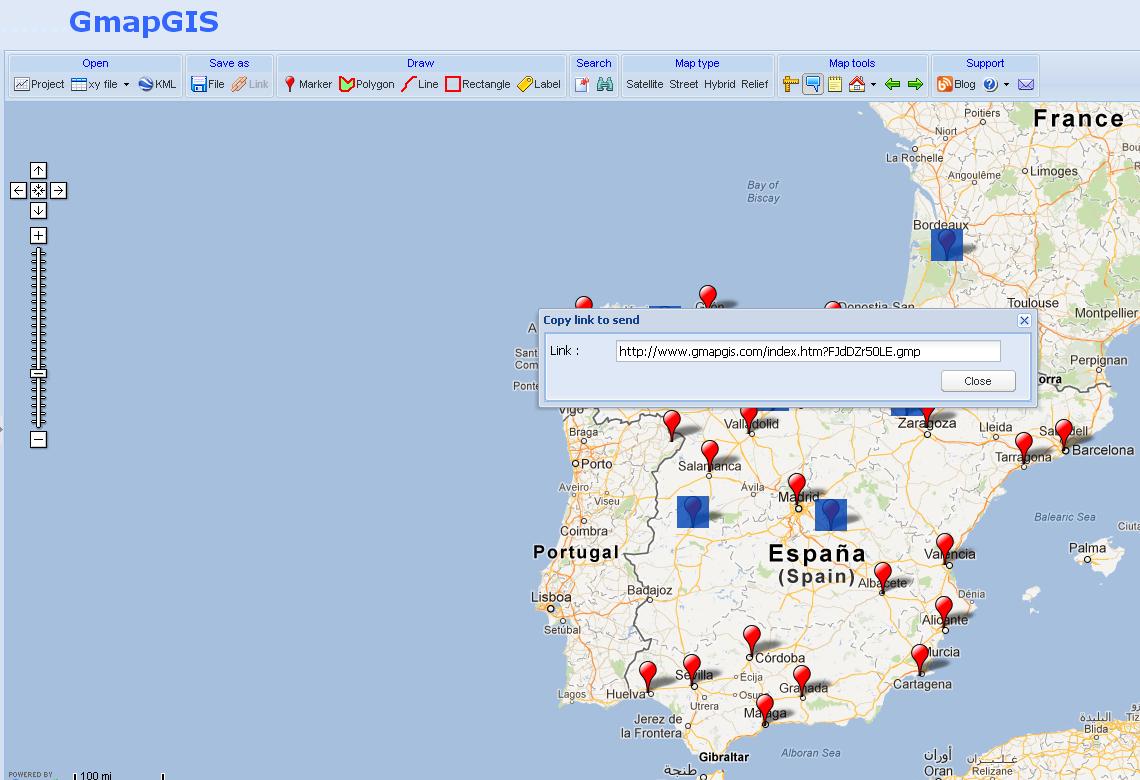Switch to the Relief map type
The height and width of the screenshot is (780, 1140).
(x=756, y=85)
